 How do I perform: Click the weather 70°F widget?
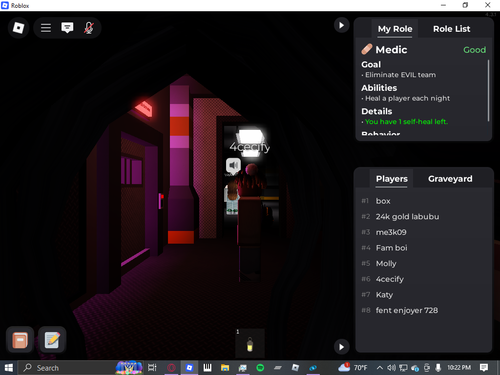(x=353, y=368)
